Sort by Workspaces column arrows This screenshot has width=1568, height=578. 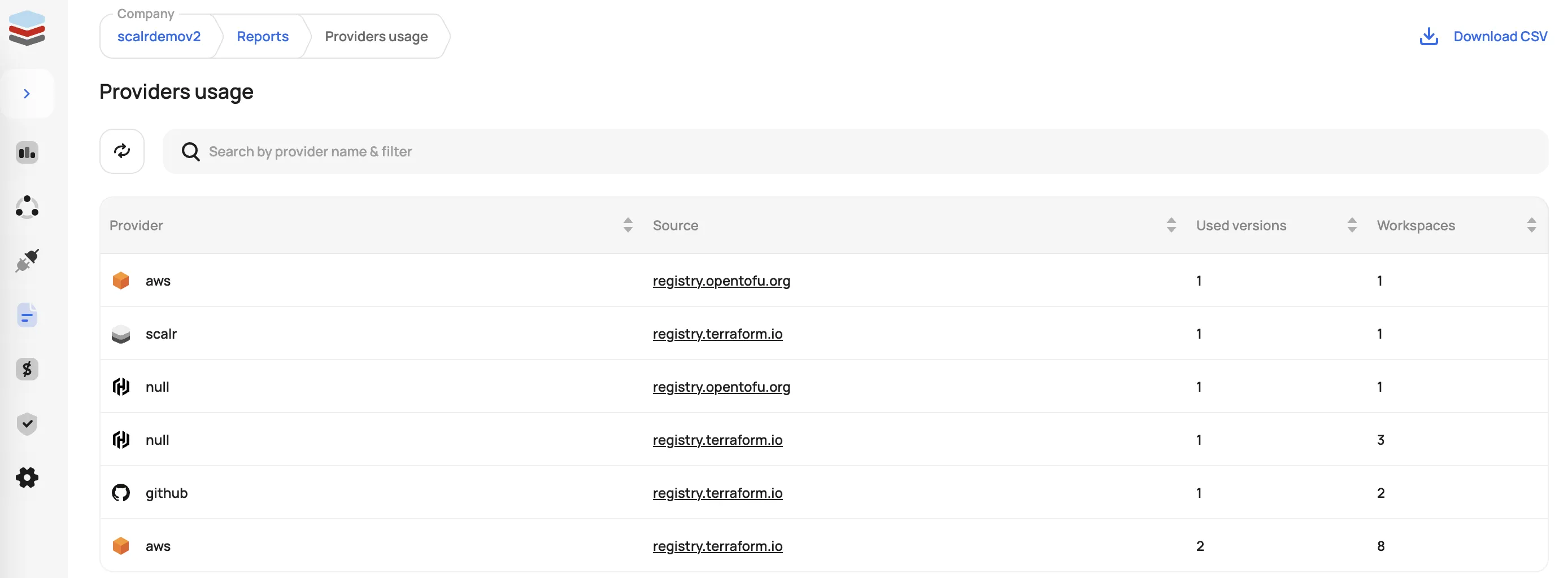coord(1531,225)
